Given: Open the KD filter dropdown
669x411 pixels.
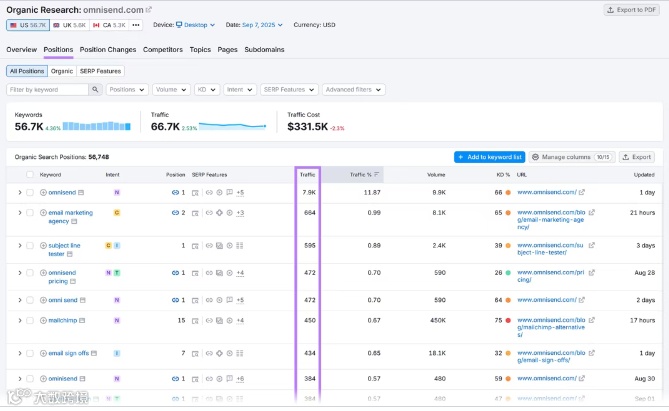Looking at the screenshot, I should (x=207, y=90).
